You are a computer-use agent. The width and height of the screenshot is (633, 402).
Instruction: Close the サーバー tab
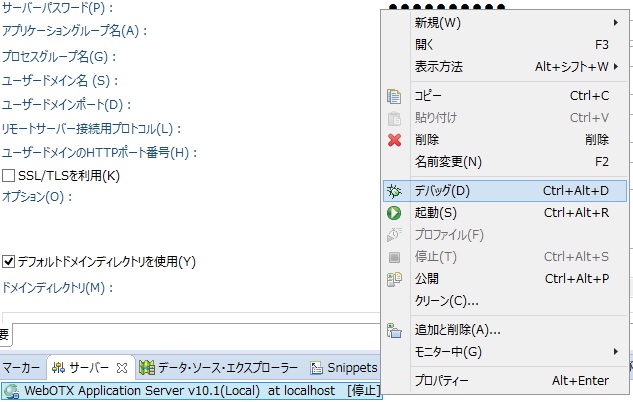(x=123, y=368)
